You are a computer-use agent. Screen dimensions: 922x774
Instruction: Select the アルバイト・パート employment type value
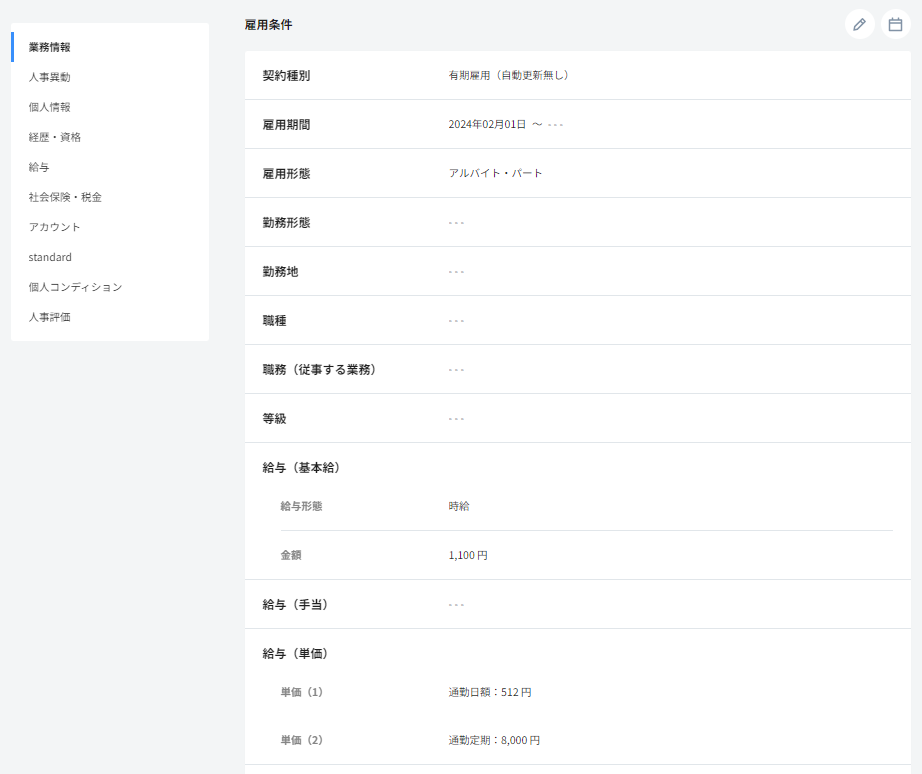coord(495,173)
